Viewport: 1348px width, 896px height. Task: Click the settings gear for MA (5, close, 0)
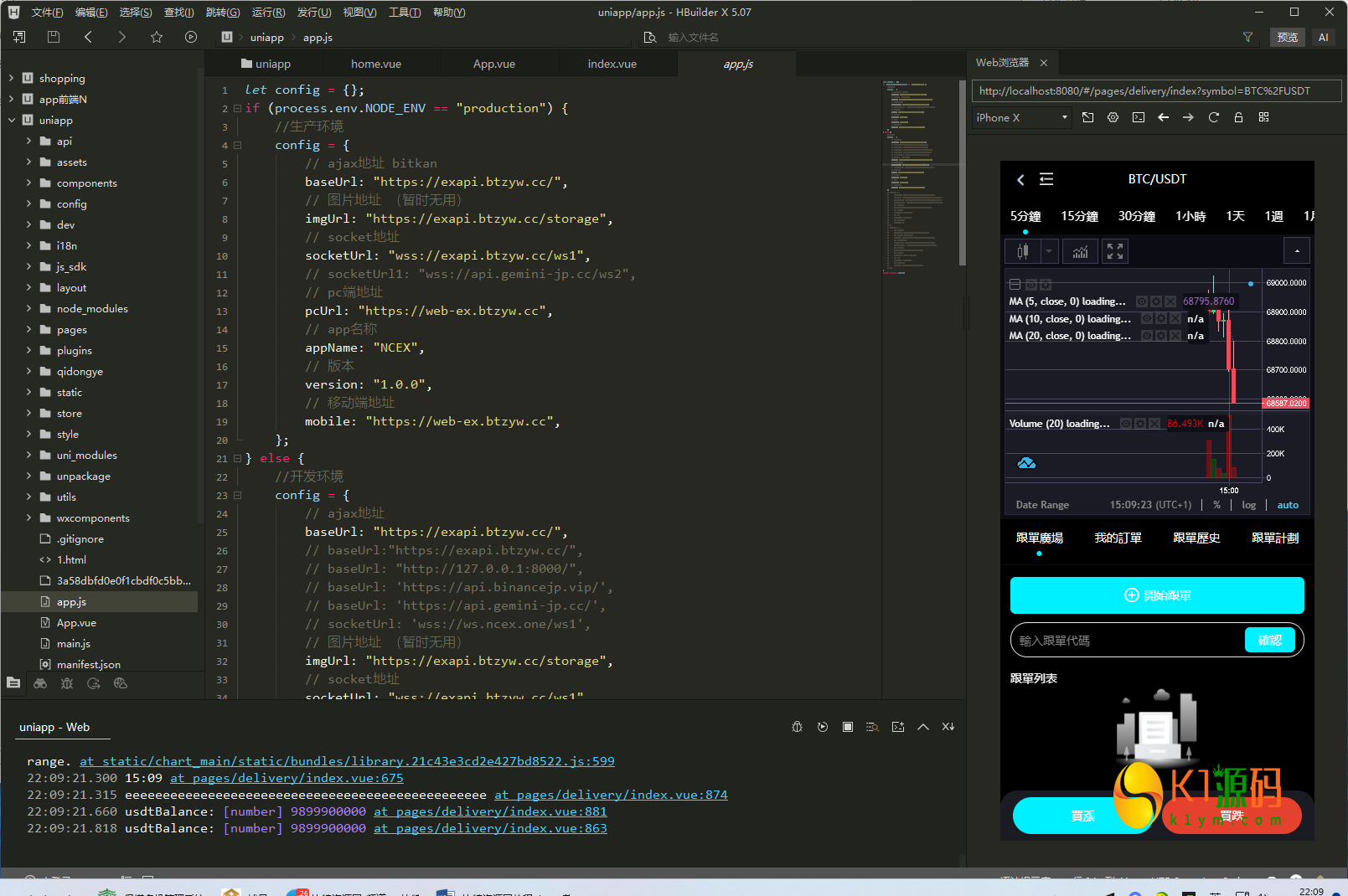(1156, 301)
